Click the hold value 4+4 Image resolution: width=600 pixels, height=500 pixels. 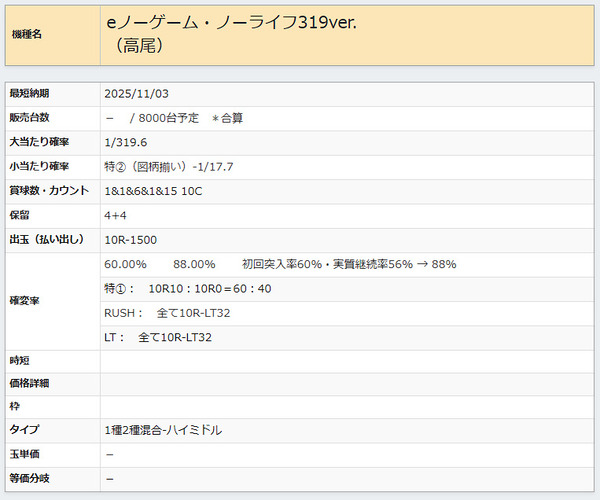click(115, 215)
